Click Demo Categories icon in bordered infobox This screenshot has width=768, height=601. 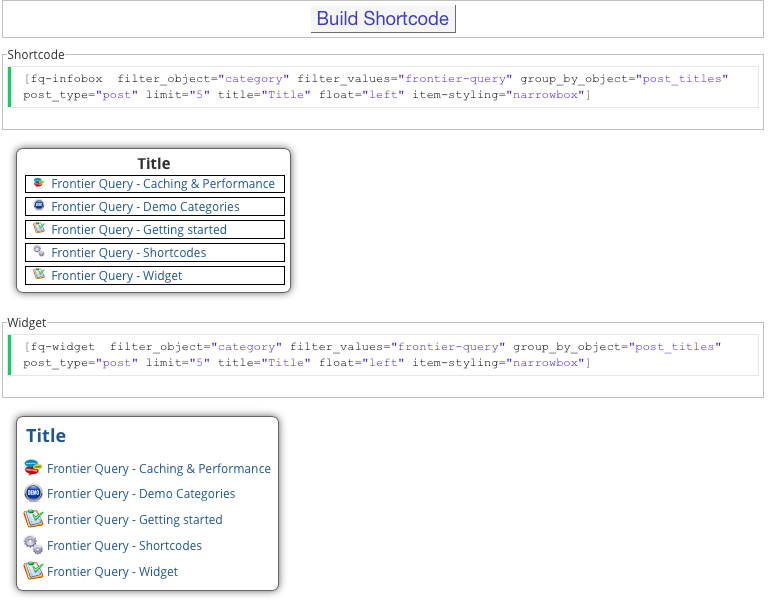39,206
